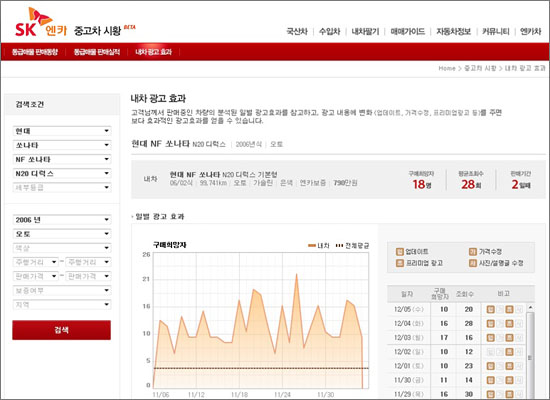
Task: Click the 전체평균 chart legend entry
Action: (352, 246)
